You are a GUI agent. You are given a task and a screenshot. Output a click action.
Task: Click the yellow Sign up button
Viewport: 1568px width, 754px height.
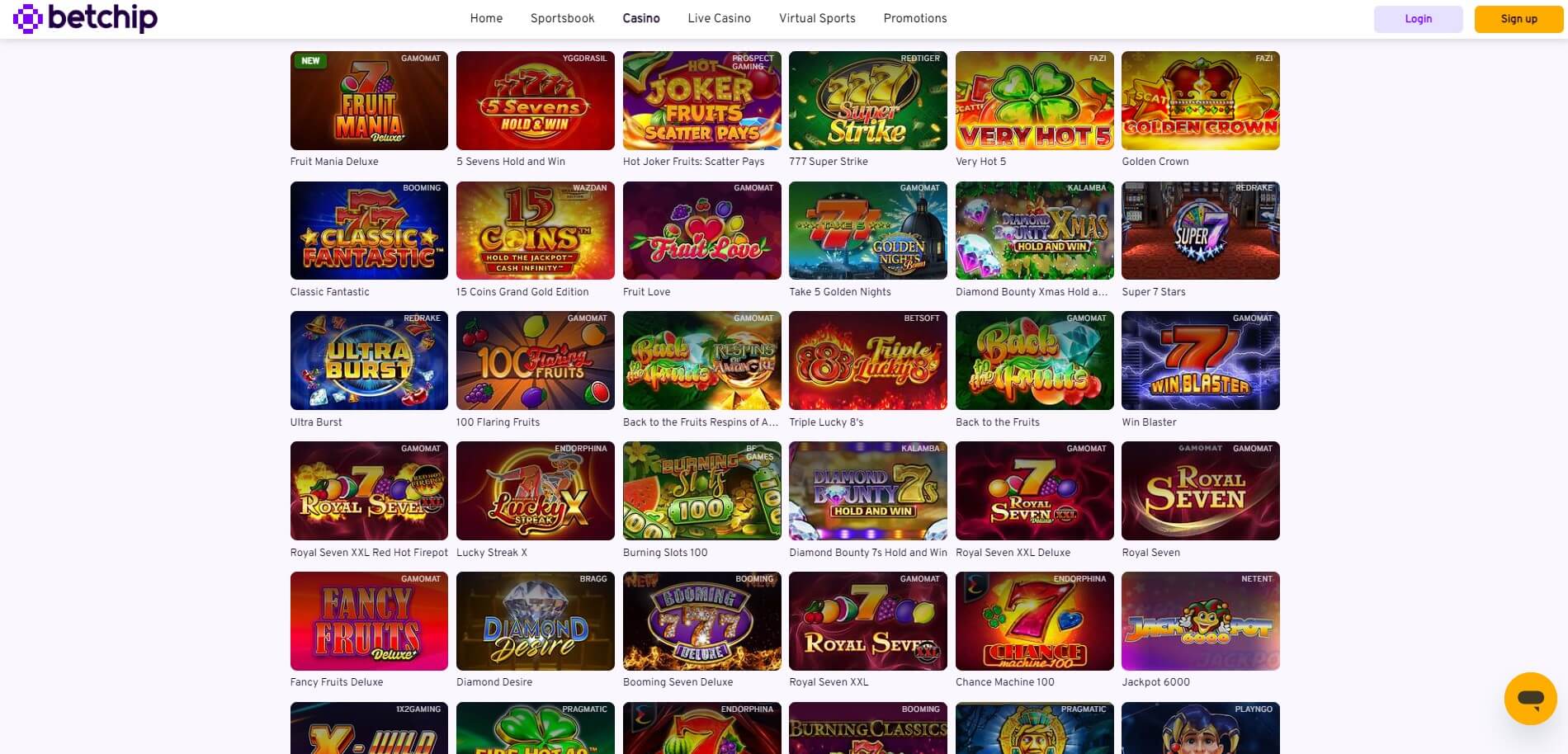[1518, 19]
